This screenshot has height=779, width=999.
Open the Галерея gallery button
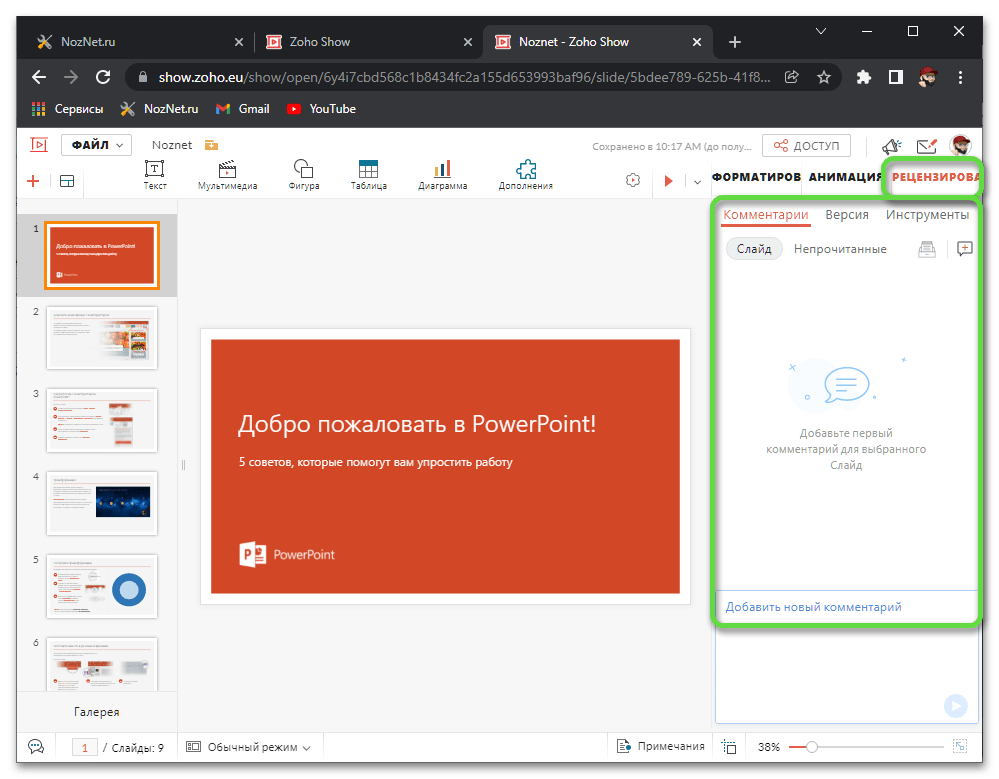tap(97, 712)
